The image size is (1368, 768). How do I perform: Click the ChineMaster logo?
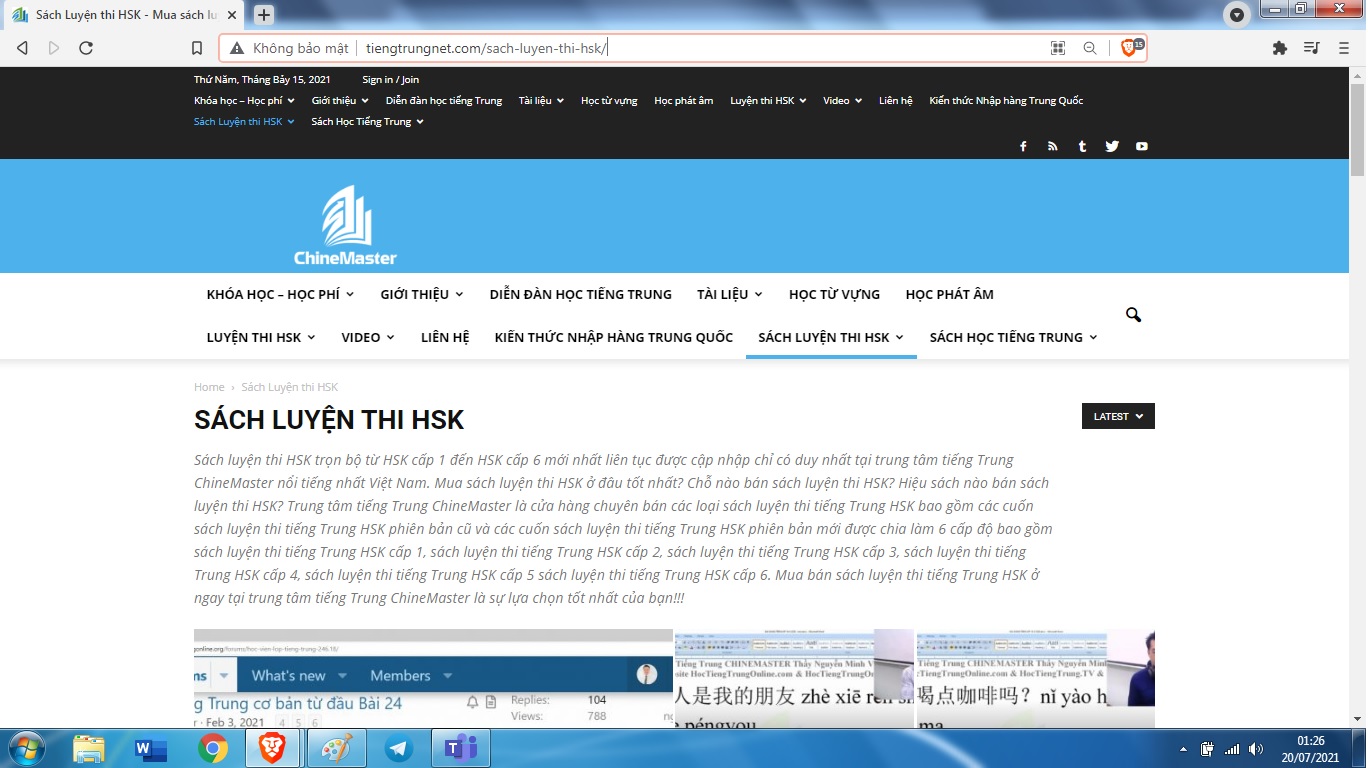(345, 225)
